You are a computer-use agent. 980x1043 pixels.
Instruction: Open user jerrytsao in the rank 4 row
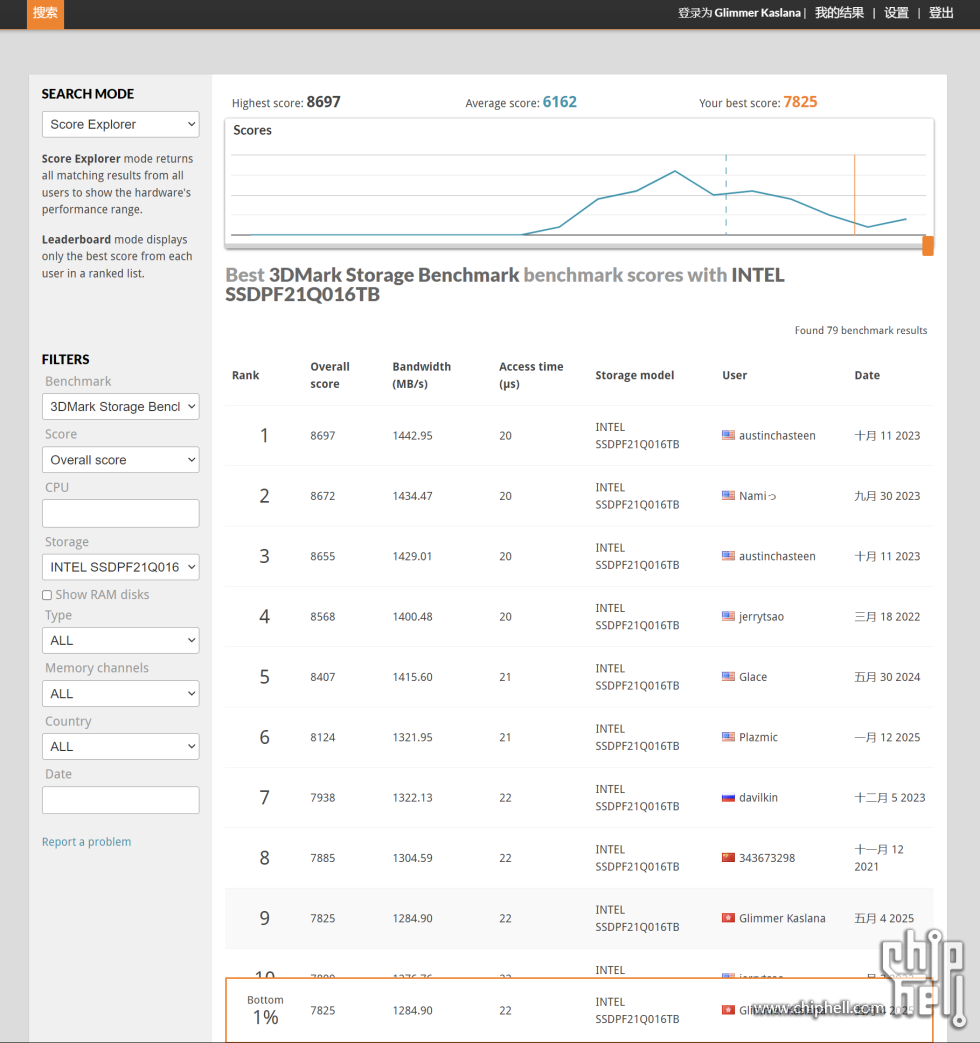(x=761, y=617)
